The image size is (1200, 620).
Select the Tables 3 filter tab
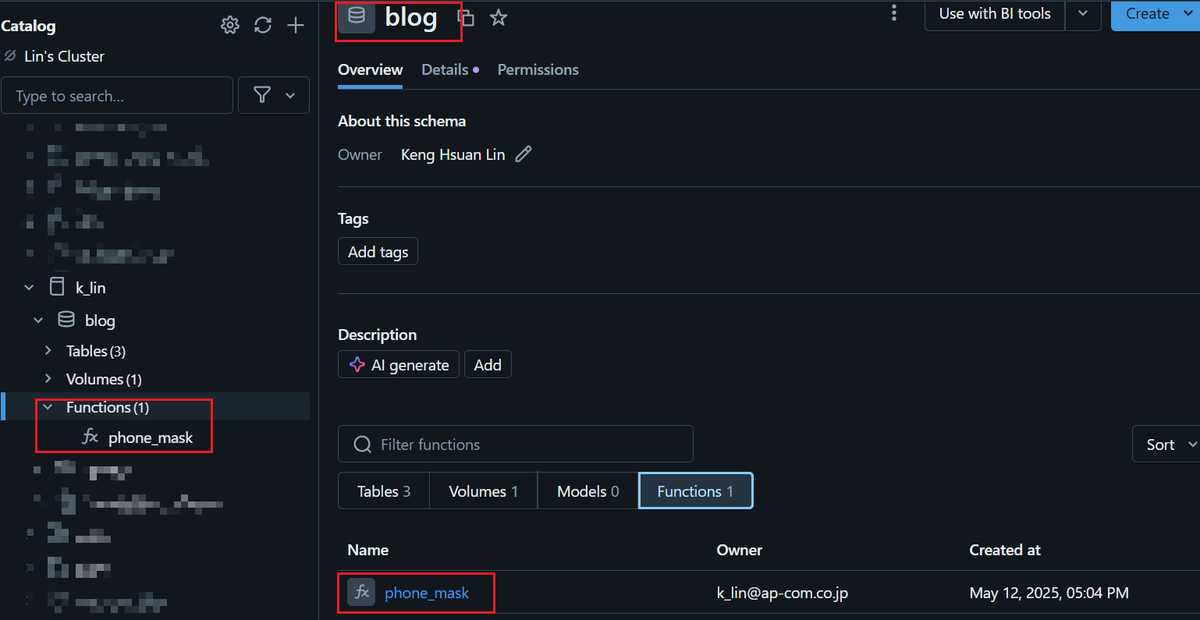(384, 491)
